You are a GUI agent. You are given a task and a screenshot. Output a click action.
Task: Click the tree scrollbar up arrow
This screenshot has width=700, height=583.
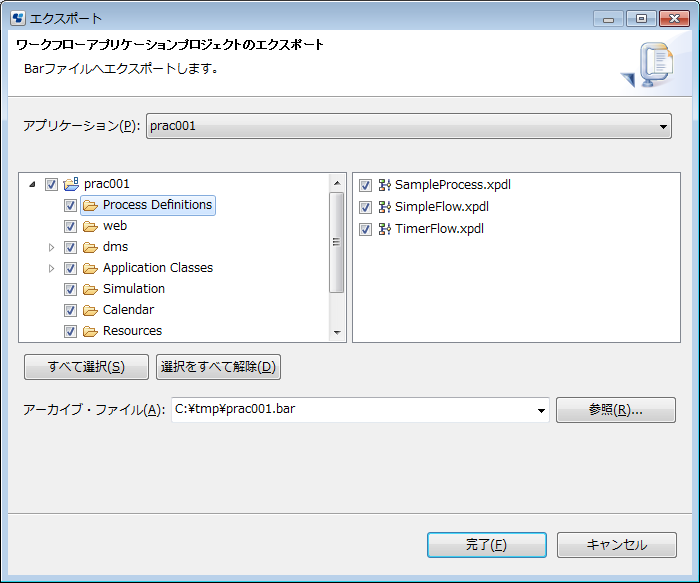337,183
